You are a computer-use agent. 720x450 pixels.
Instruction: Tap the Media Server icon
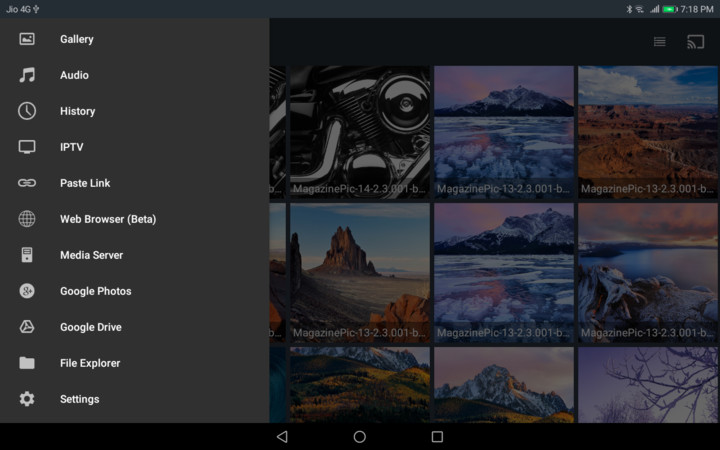tap(27, 255)
